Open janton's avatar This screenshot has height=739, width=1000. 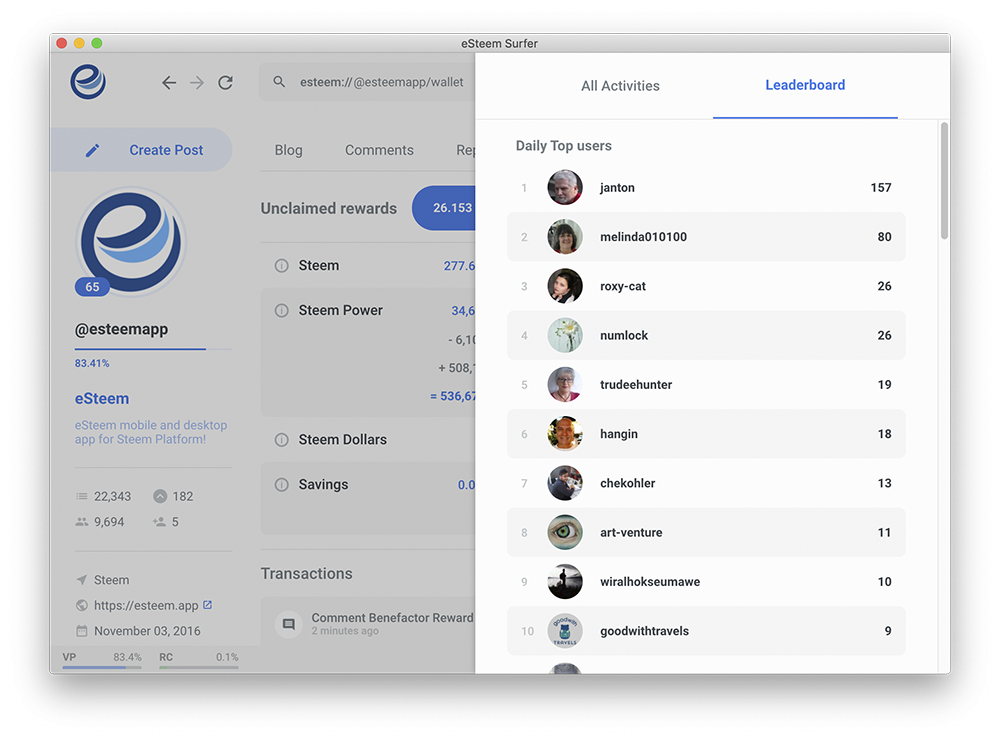point(565,187)
